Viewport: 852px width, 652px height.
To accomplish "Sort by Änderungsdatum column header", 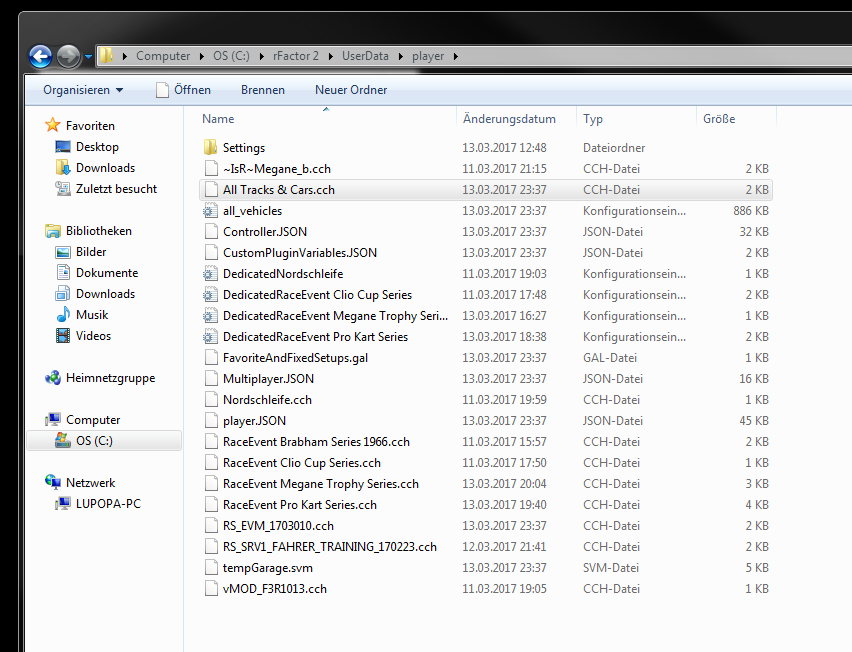I will 509,119.
